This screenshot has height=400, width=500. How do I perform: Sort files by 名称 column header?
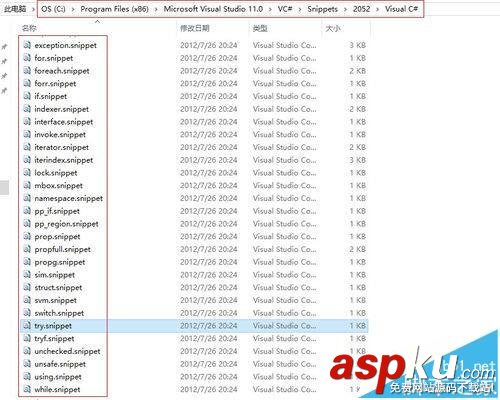click(29, 28)
